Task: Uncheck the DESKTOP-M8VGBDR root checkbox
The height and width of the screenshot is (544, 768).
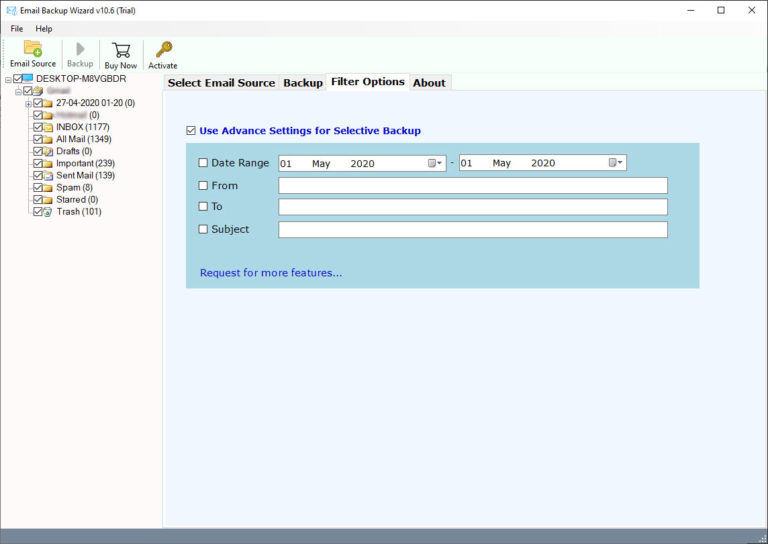Action: (18, 78)
